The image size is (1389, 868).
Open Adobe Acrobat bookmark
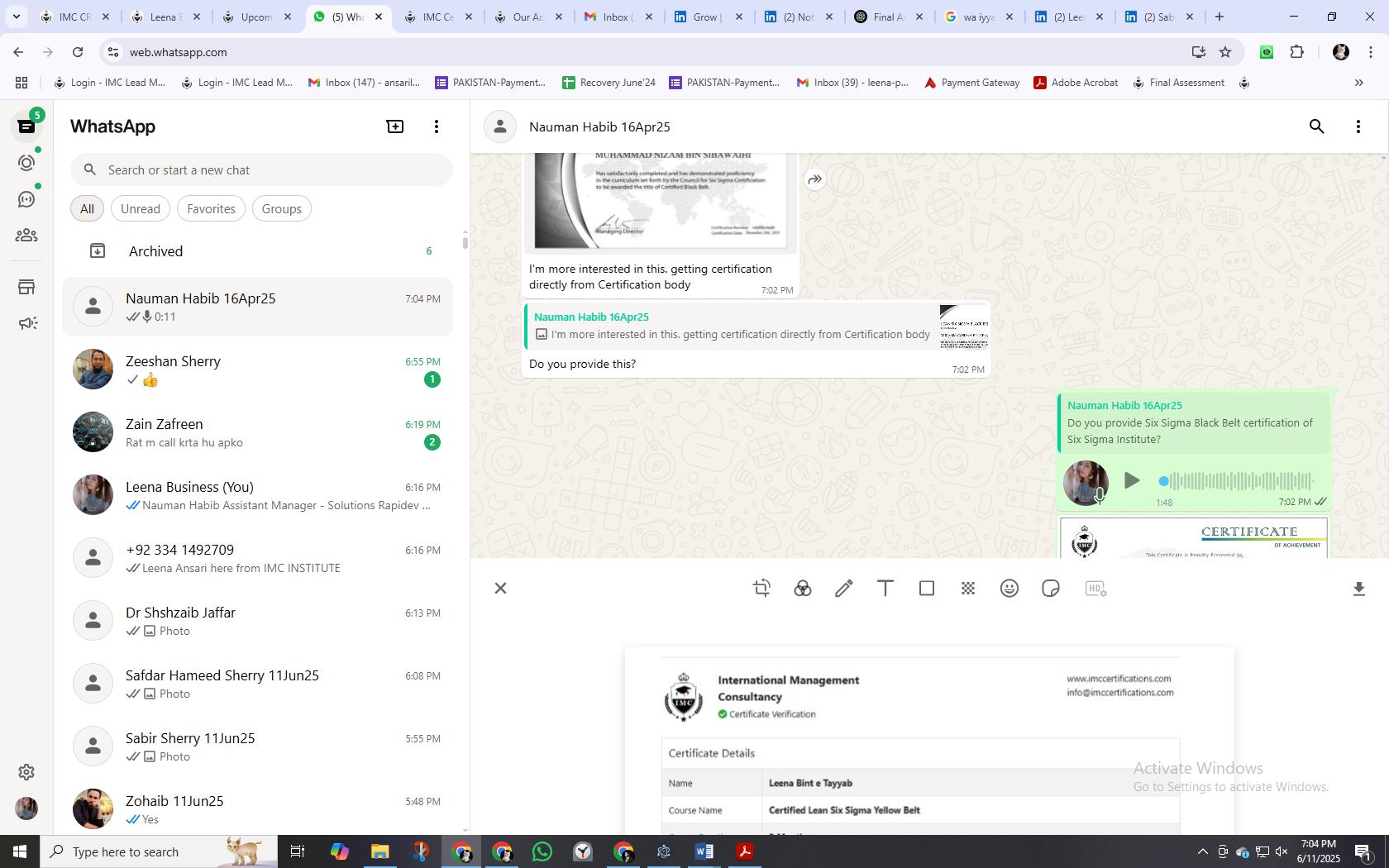[1076, 83]
